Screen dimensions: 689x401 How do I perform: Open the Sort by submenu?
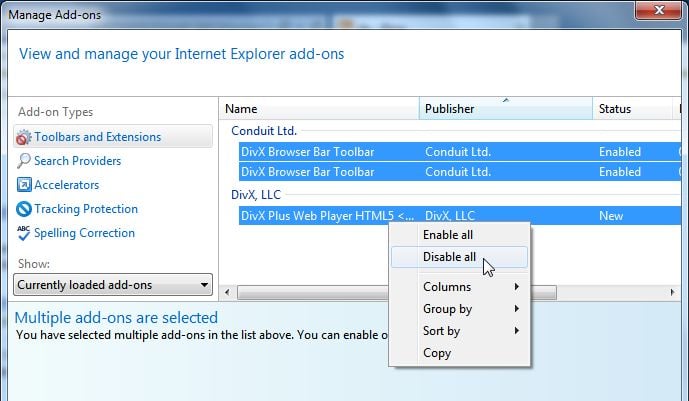[459, 331]
